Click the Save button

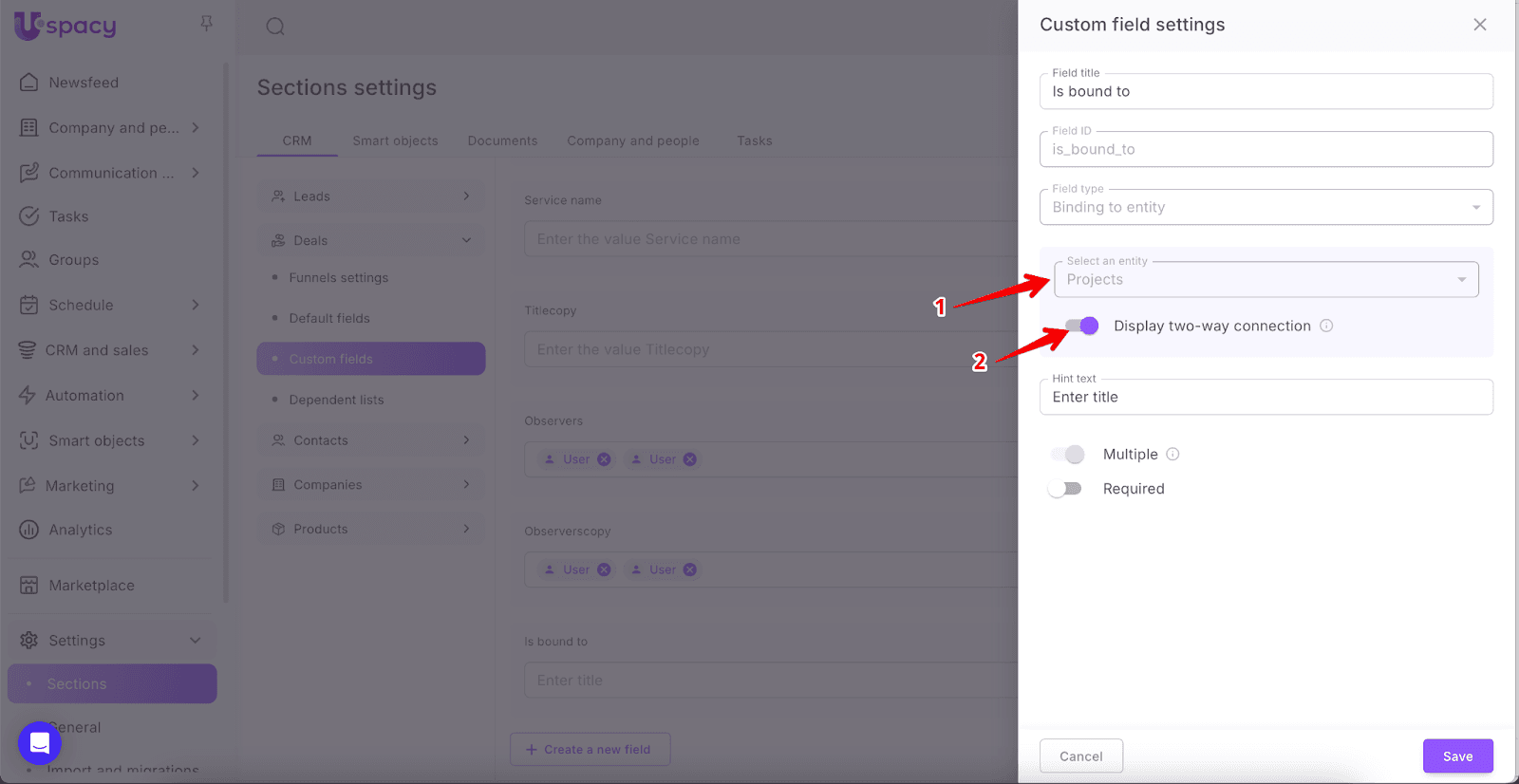[1457, 756]
